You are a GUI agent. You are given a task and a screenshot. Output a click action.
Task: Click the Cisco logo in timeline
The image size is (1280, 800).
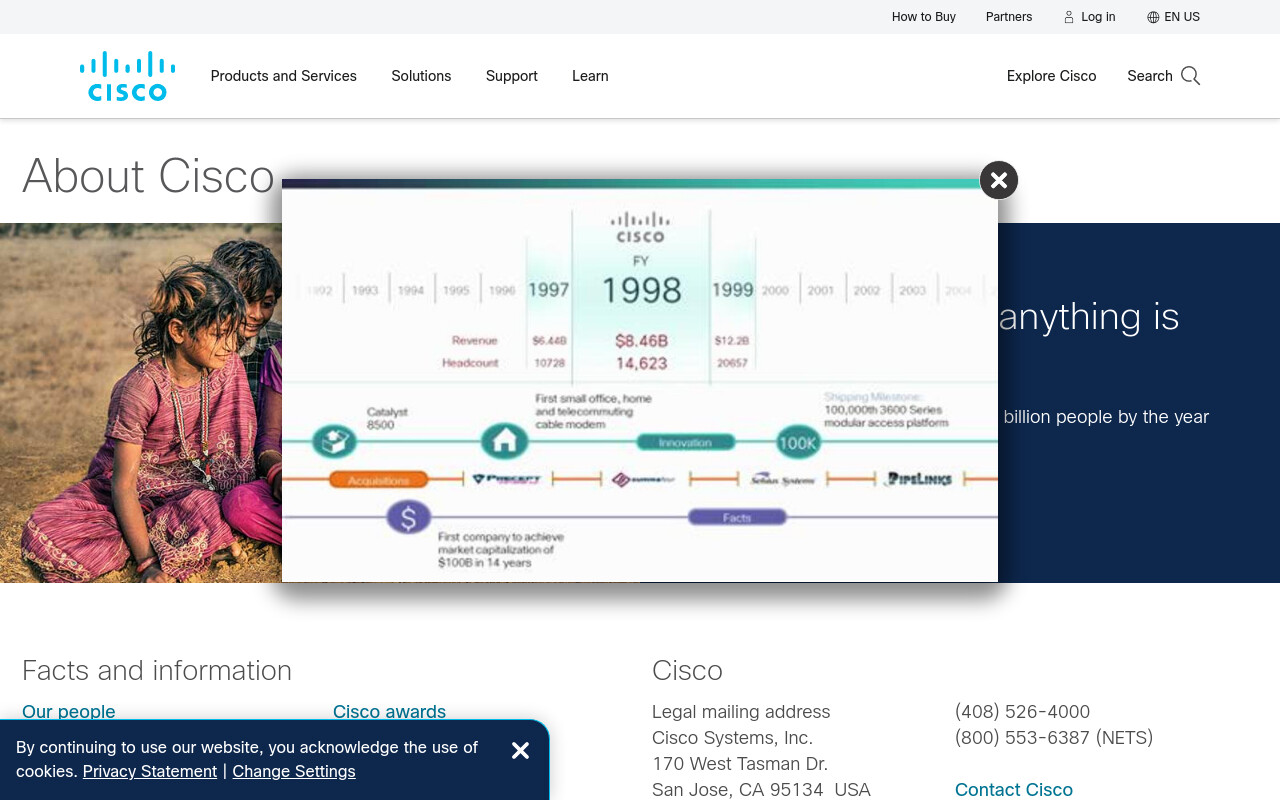640,227
